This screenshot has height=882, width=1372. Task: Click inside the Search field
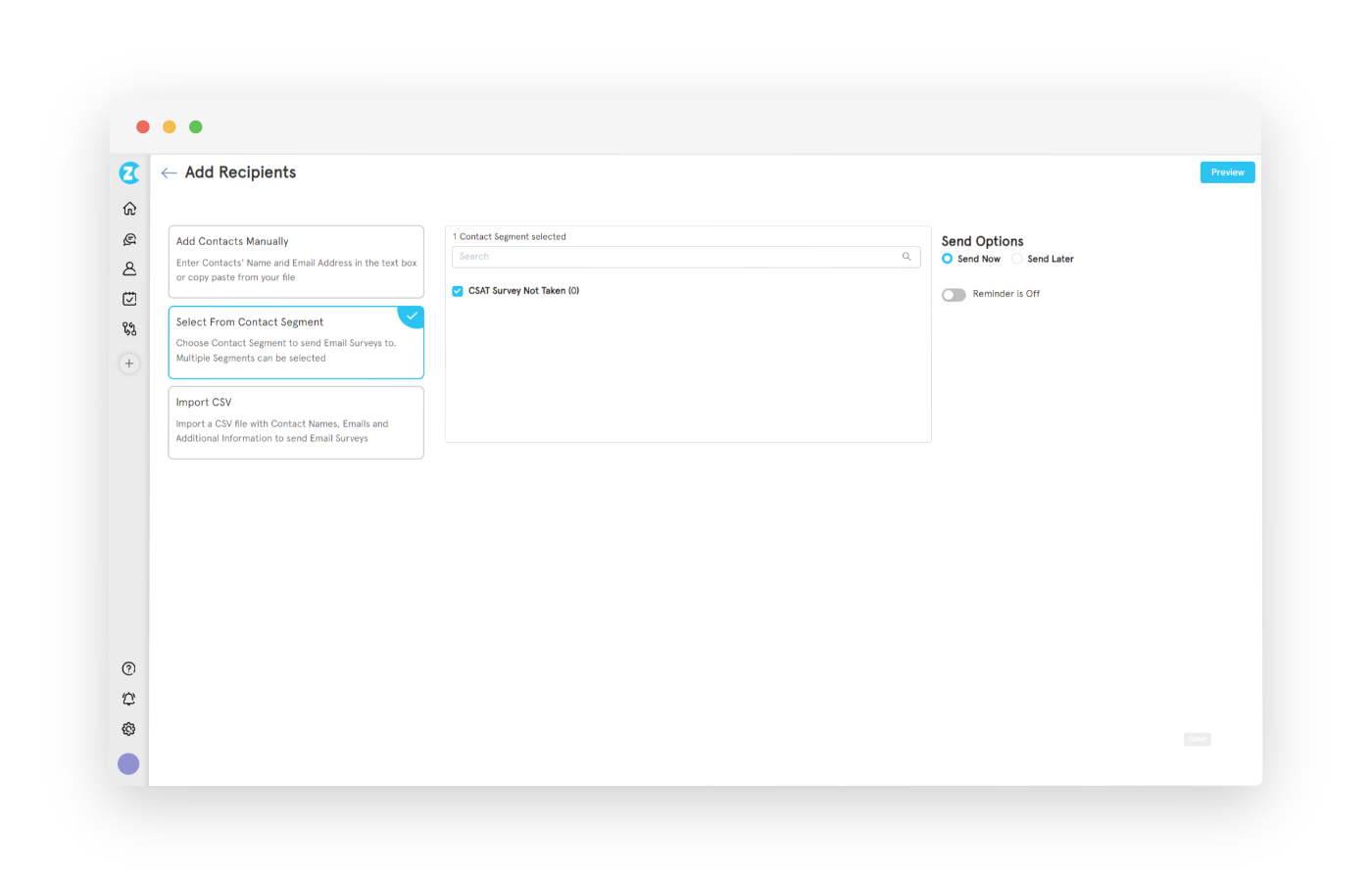(637, 256)
